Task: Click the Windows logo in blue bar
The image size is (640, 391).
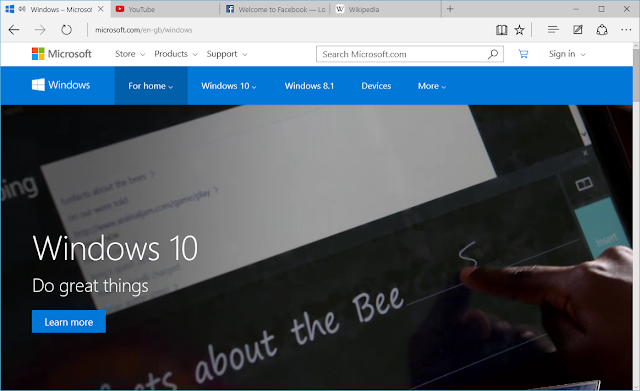Action: click(x=61, y=85)
